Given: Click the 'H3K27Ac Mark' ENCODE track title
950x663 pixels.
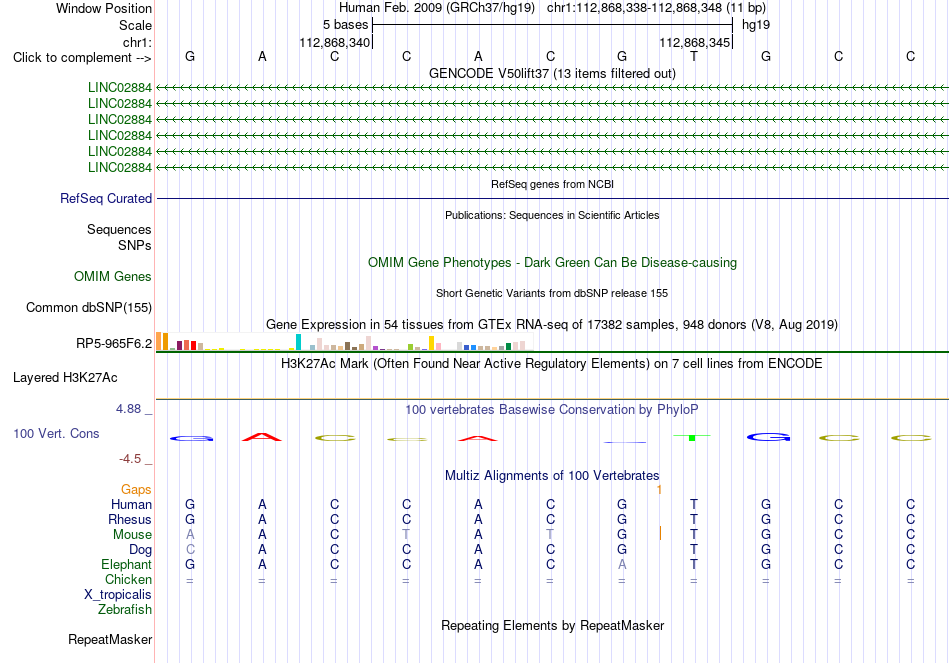Looking at the screenshot, I should click(552, 364).
